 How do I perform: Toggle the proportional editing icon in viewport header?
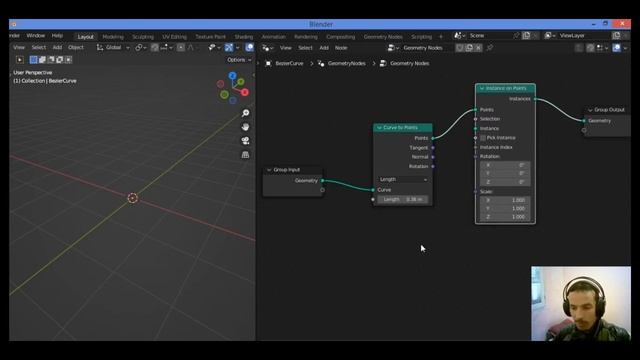point(181,48)
